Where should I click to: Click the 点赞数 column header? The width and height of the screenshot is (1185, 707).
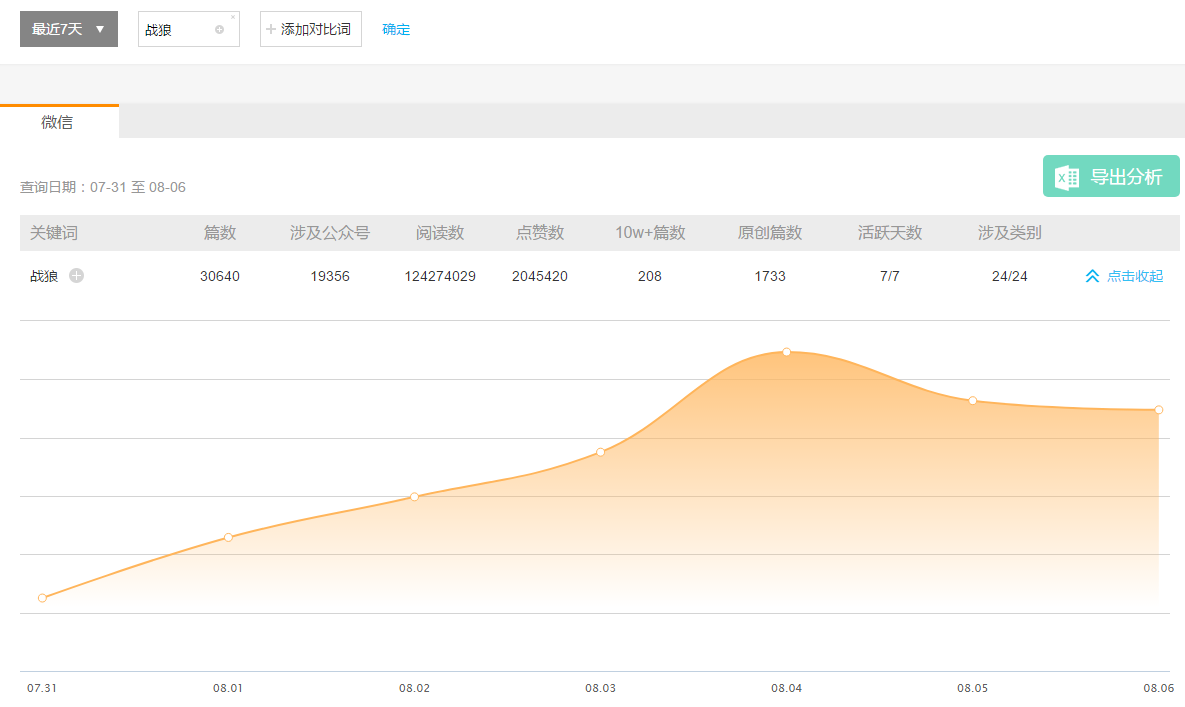point(540,233)
